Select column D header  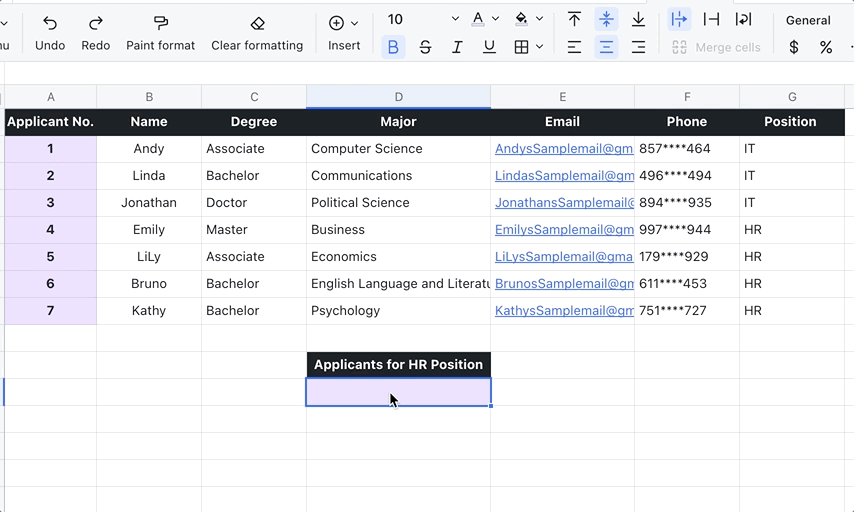point(398,97)
